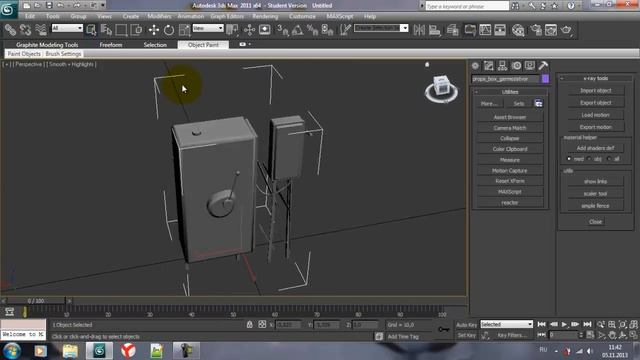Click the Reset XForm button
This screenshot has height=360, width=640.
(x=510, y=181)
